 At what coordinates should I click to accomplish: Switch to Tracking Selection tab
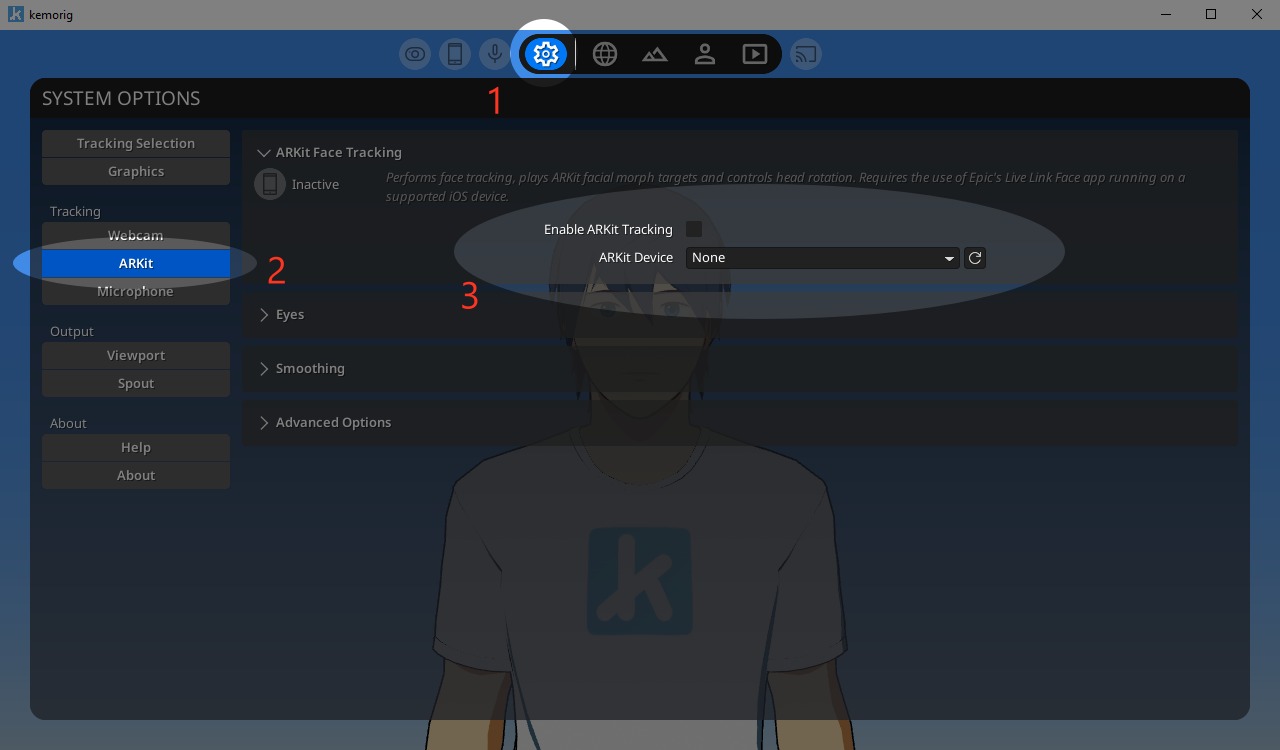tap(136, 143)
